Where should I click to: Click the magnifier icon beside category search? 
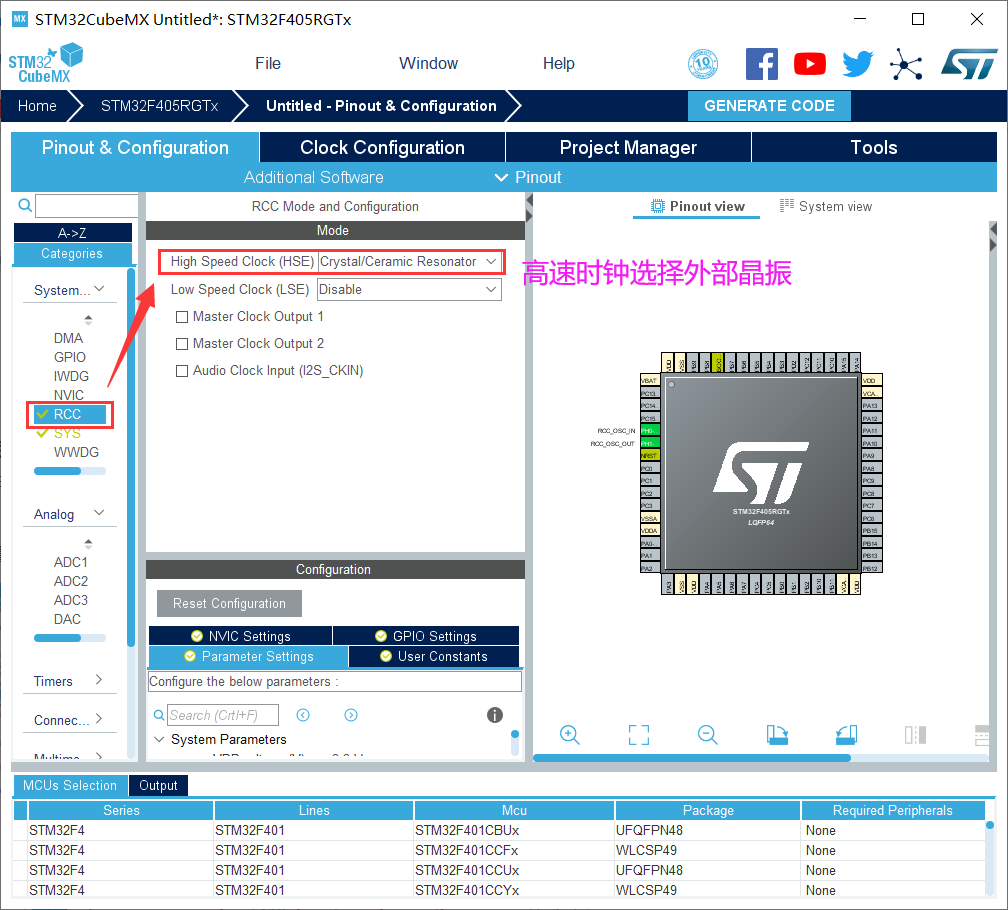(x=25, y=206)
